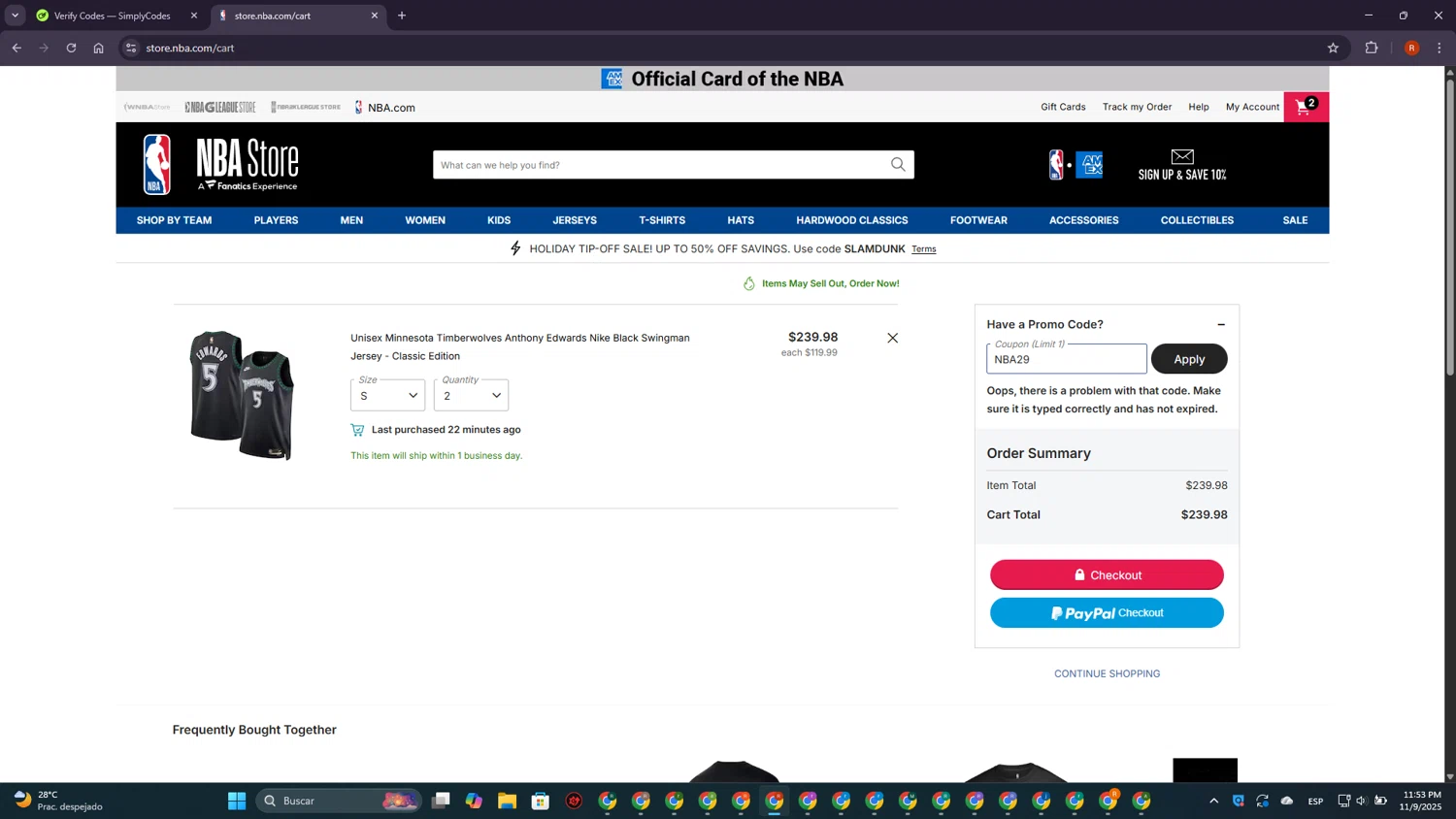Show hidden system tray icons
Screen dimensions: 1456x819
(x=1213, y=801)
